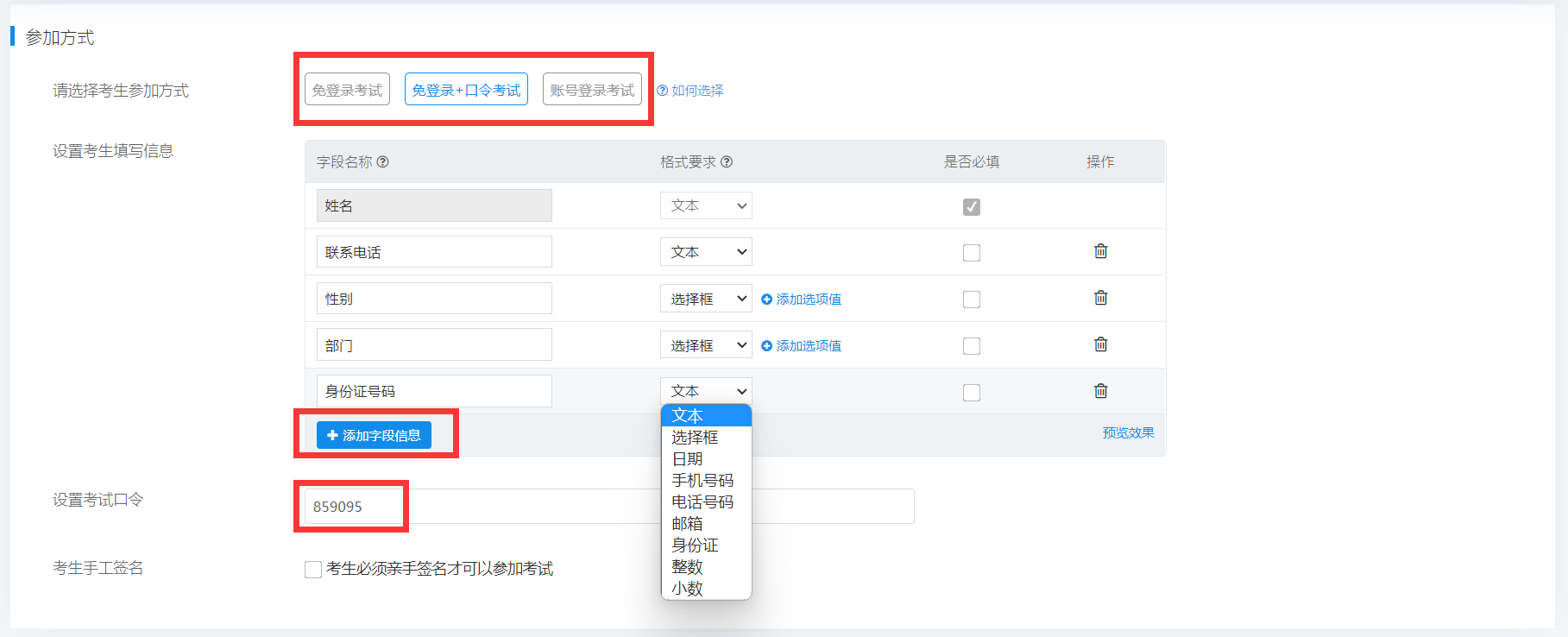Delete the 部门 field row

[1100, 344]
